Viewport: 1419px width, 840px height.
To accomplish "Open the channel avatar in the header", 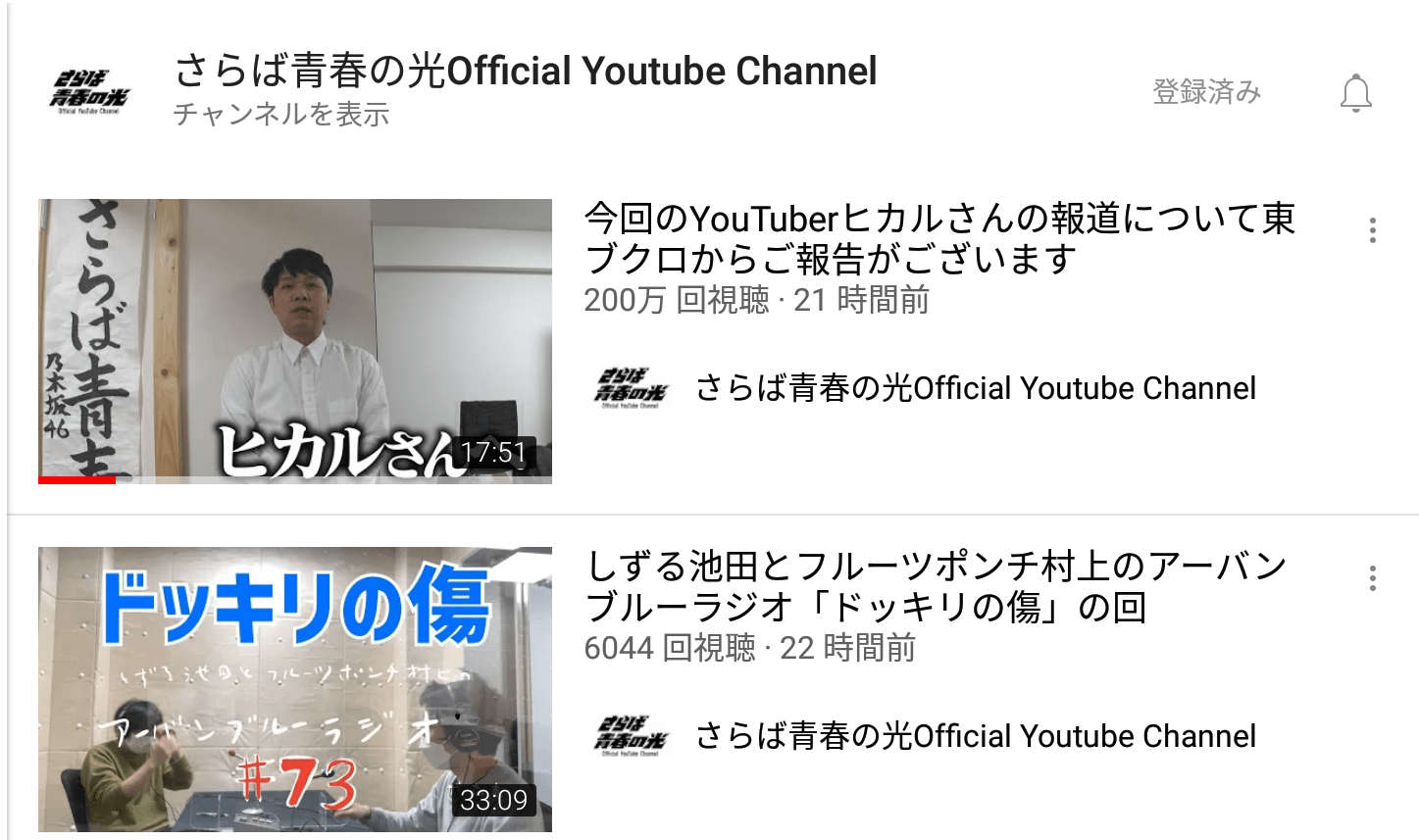I will click(x=89, y=92).
